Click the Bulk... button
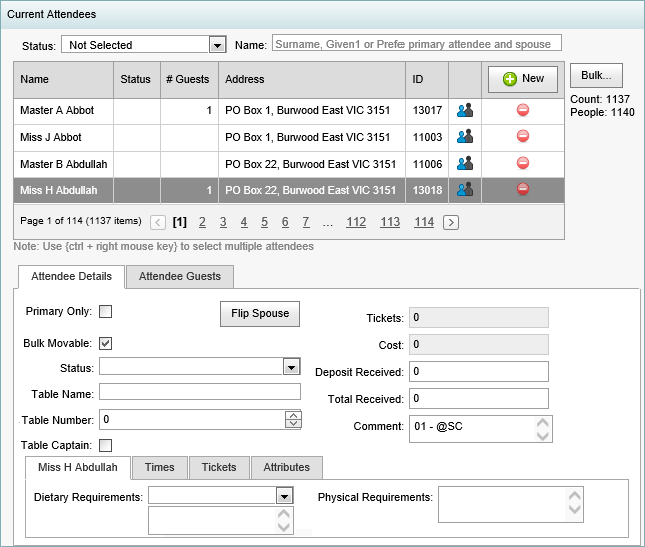 (x=596, y=76)
